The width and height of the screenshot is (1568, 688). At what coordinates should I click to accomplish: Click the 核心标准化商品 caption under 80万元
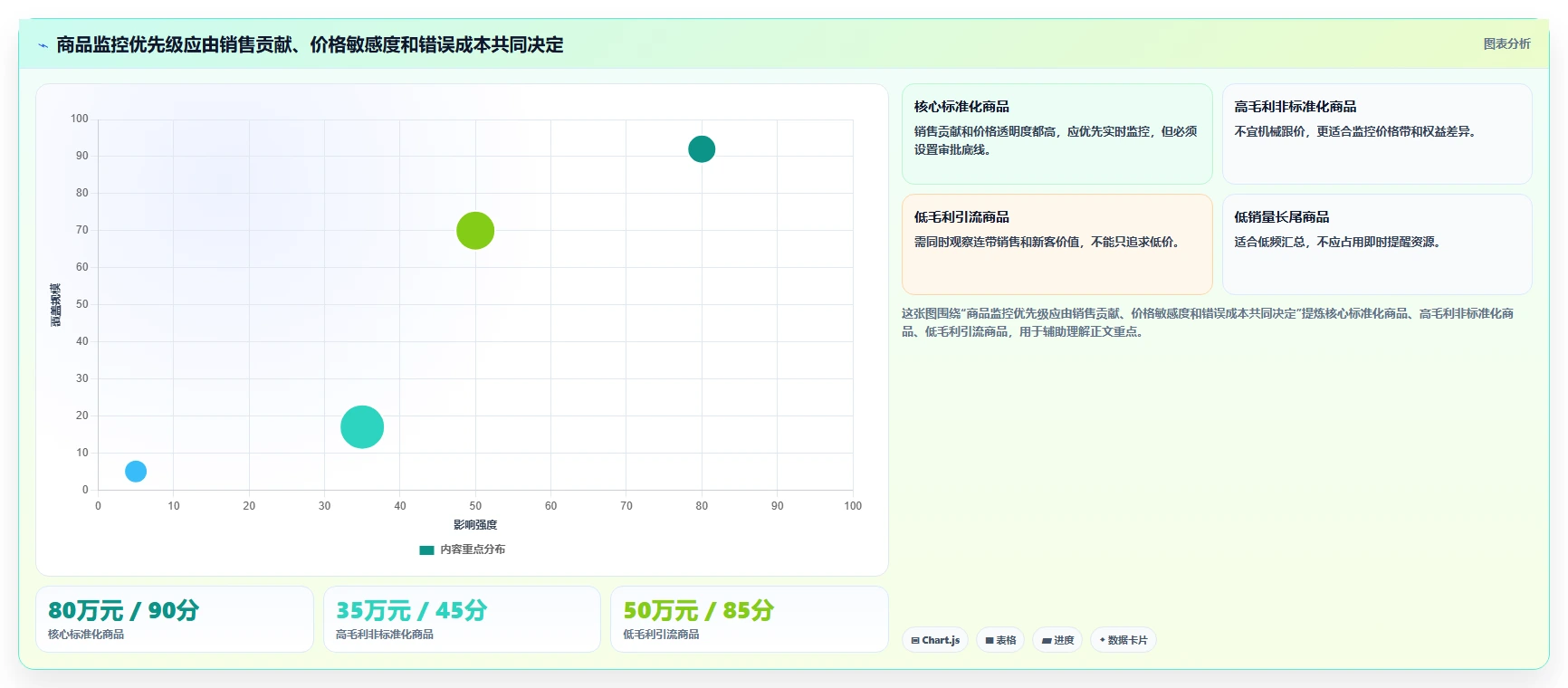(x=86, y=635)
